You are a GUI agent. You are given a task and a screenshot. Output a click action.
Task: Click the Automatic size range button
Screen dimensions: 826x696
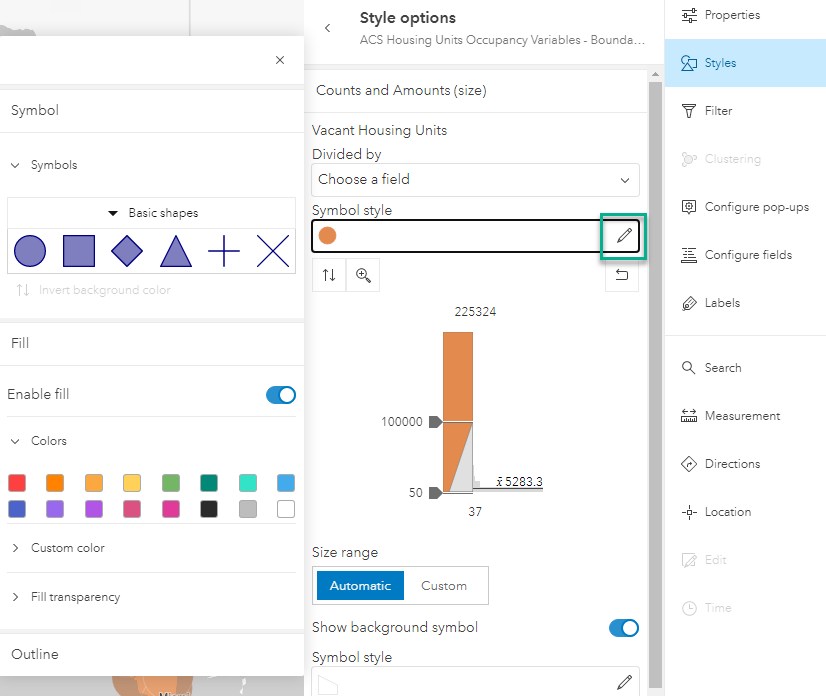click(x=361, y=586)
